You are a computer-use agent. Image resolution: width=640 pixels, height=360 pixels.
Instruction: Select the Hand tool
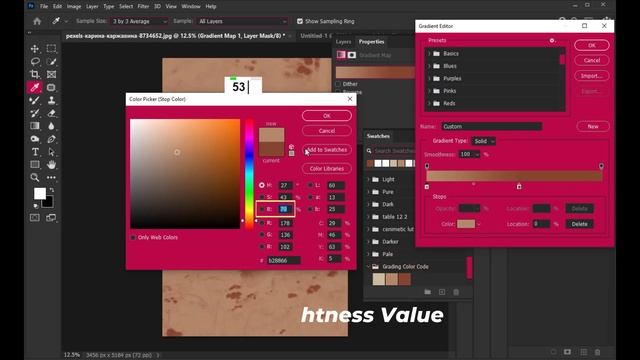tap(51, 164)
